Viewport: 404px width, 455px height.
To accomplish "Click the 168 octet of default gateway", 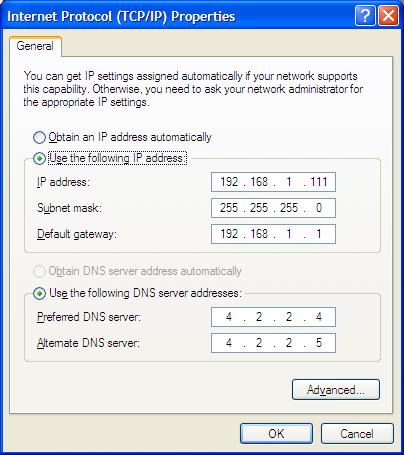I will click(x=259, y=234).
